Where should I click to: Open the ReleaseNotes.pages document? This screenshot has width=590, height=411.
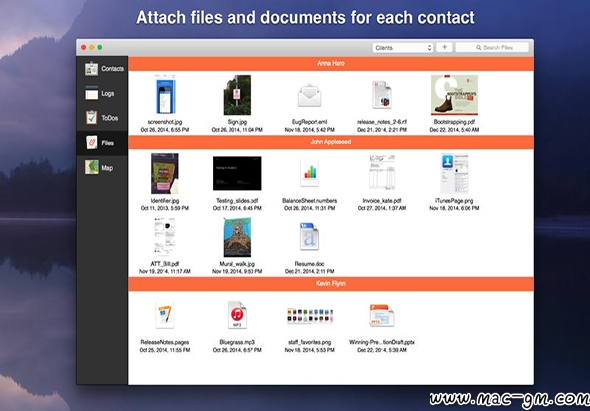165,315
